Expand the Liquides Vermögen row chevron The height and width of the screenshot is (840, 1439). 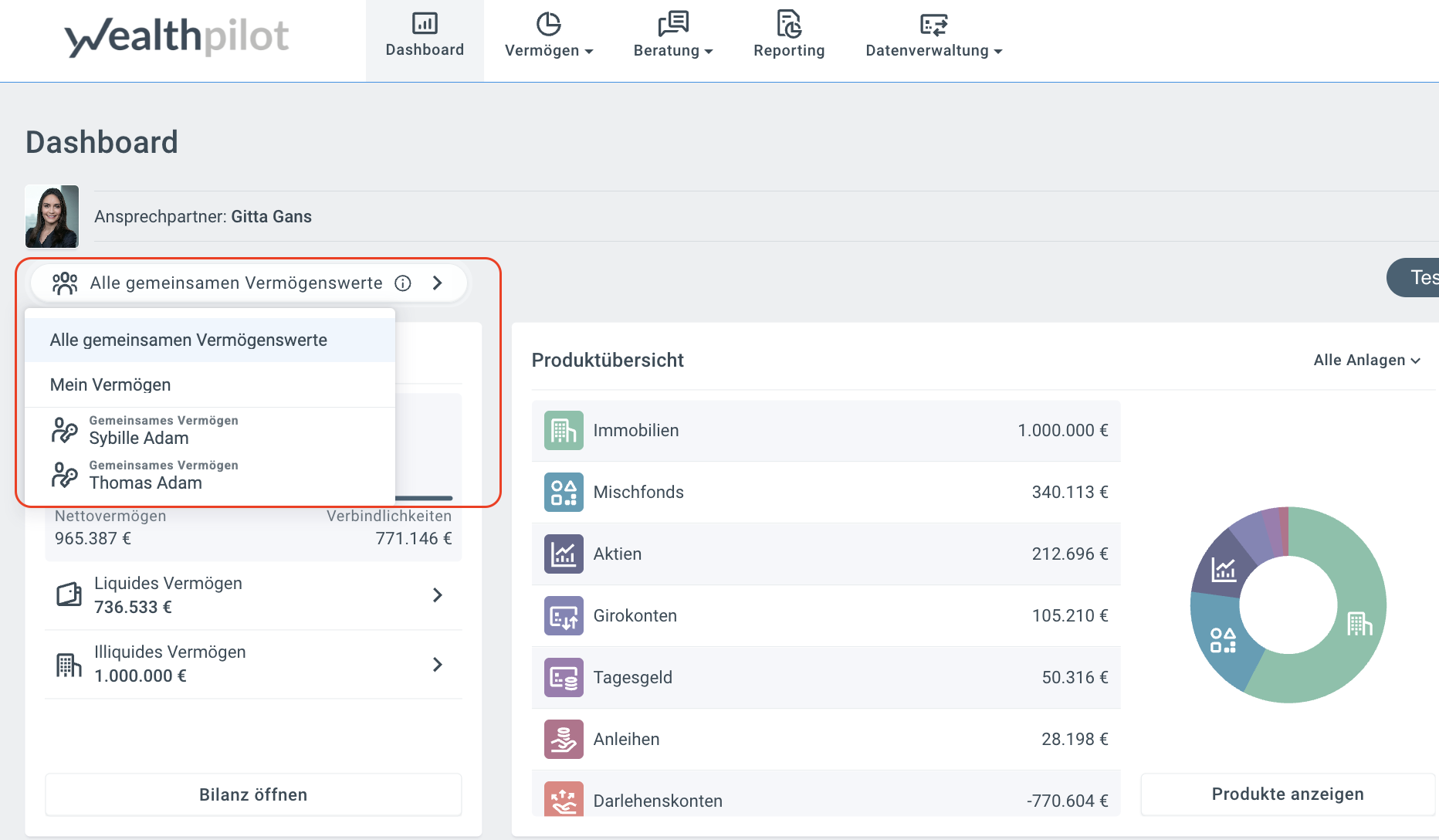tap(437, 595)
